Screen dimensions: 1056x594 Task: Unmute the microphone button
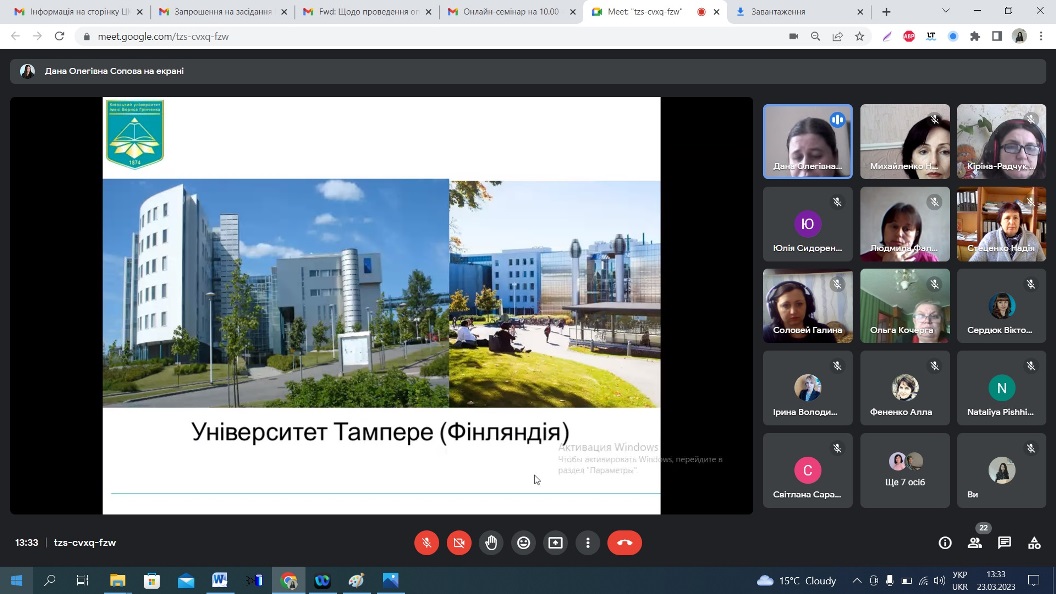pos(426,543)
